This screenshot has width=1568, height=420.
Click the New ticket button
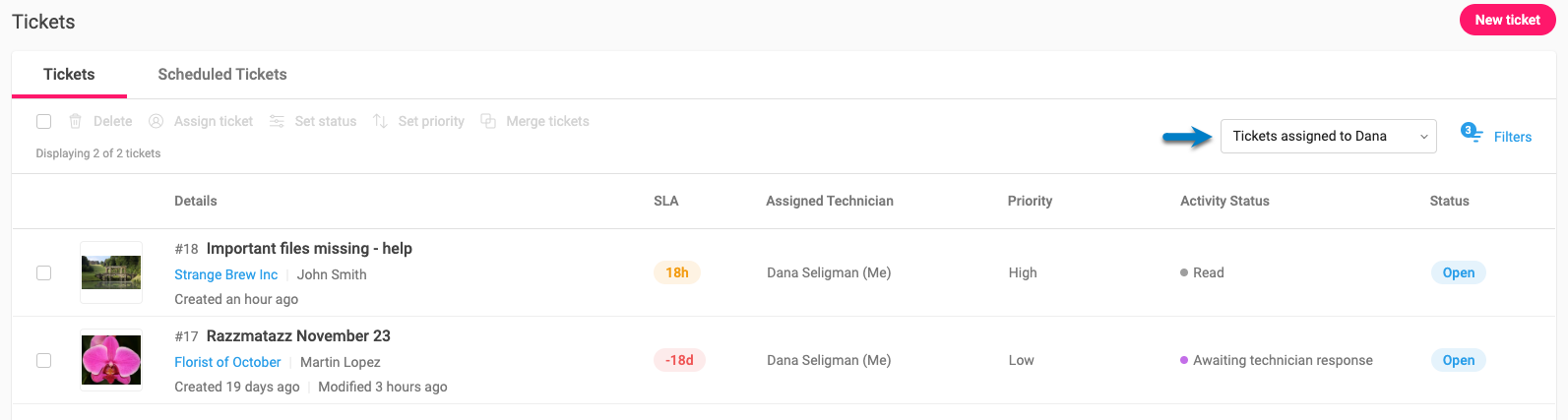(x=1507, y=20)
